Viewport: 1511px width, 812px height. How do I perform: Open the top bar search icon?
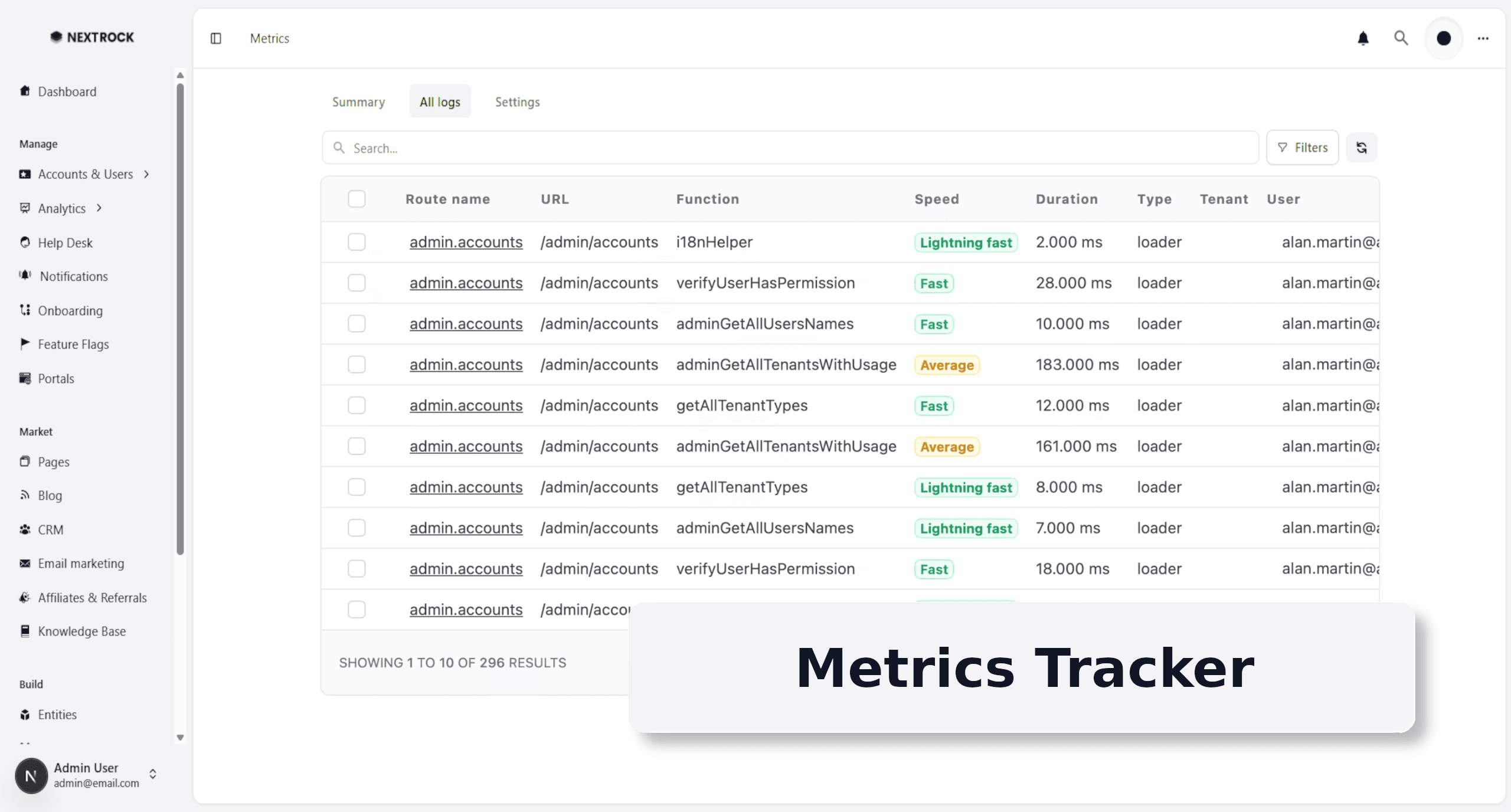coord(1401,38)
